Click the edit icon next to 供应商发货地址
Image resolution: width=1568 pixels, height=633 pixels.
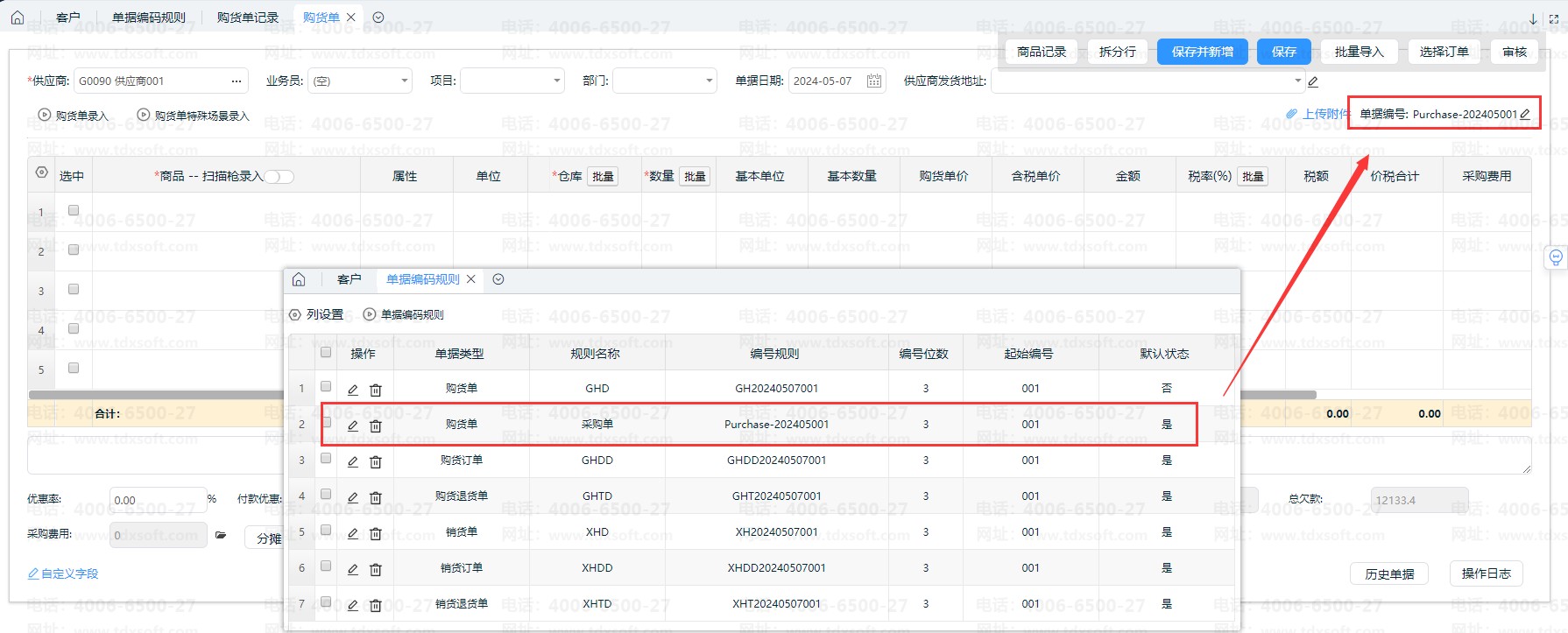[1313, 82]
